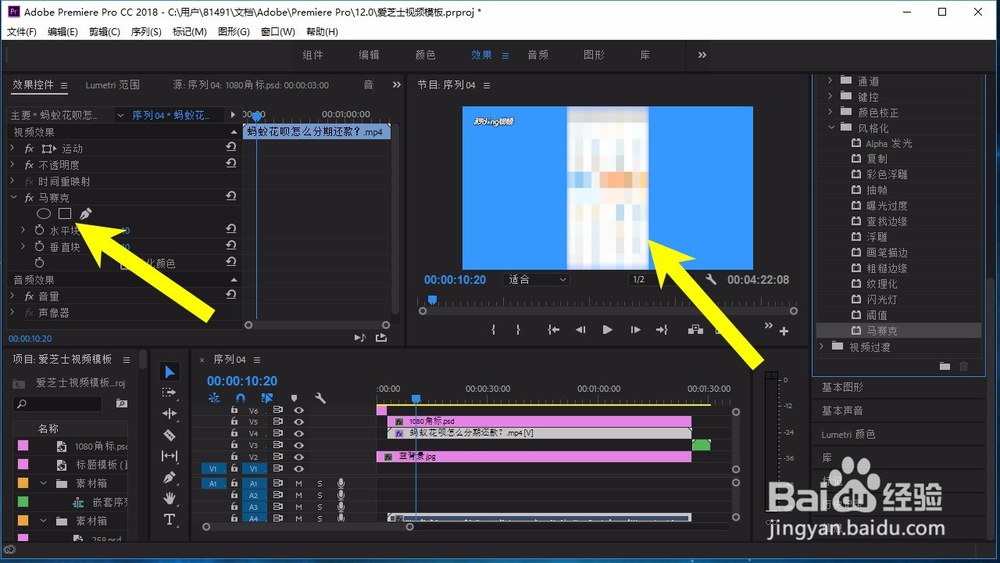Go to Out point

(662, 330)
